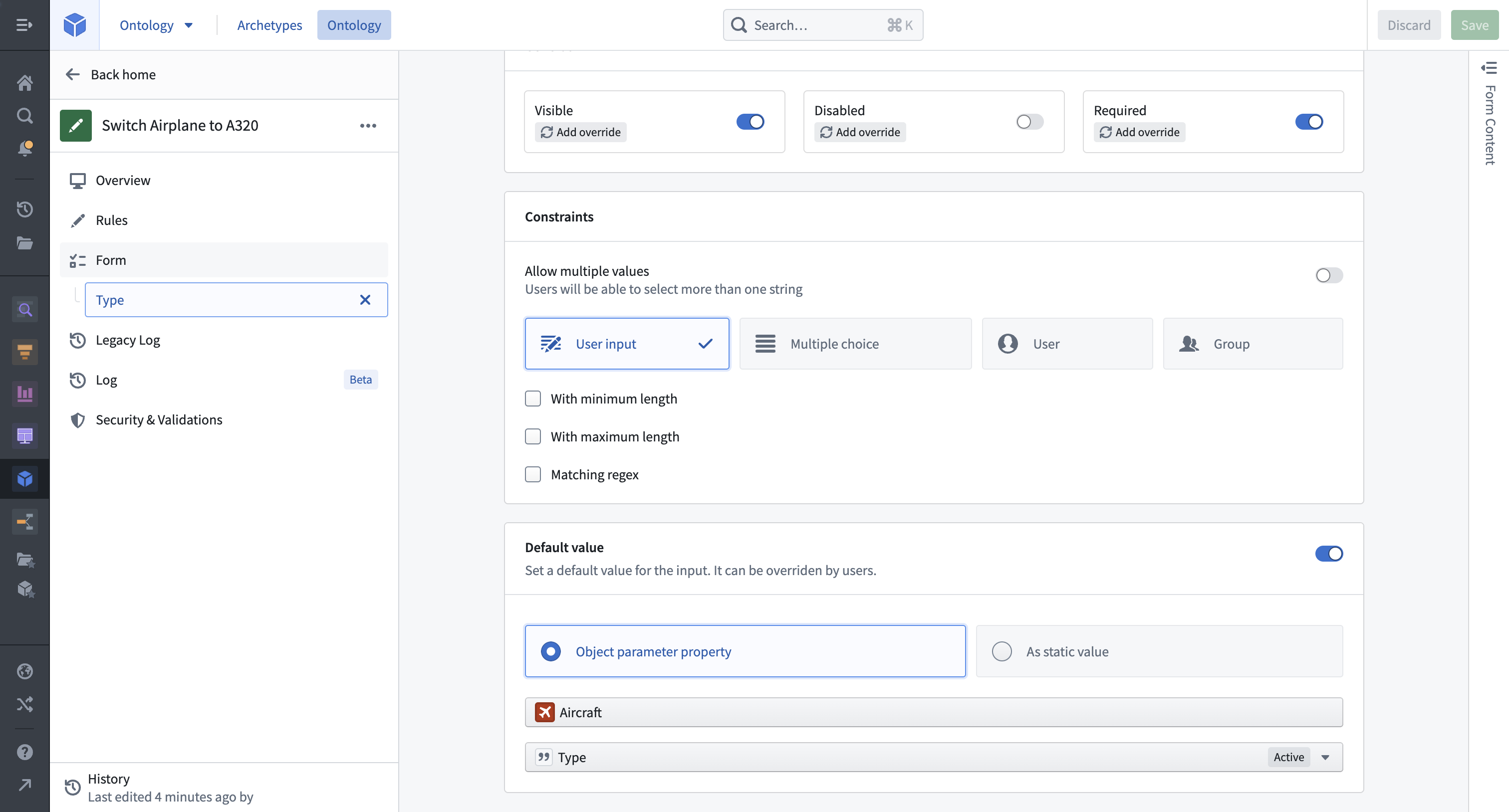The height and width of the screenshot is (812, 1509).
Task: Select the highlighted Ontology tab
Action: click(354, 24)
